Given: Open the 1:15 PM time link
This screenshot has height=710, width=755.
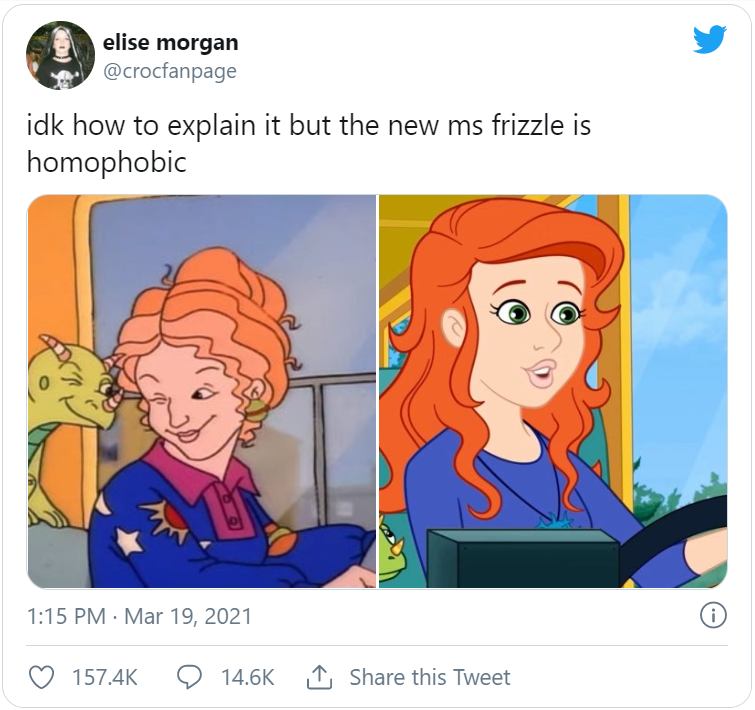Looking at the screenshot, I should click(x=66, y=616).
